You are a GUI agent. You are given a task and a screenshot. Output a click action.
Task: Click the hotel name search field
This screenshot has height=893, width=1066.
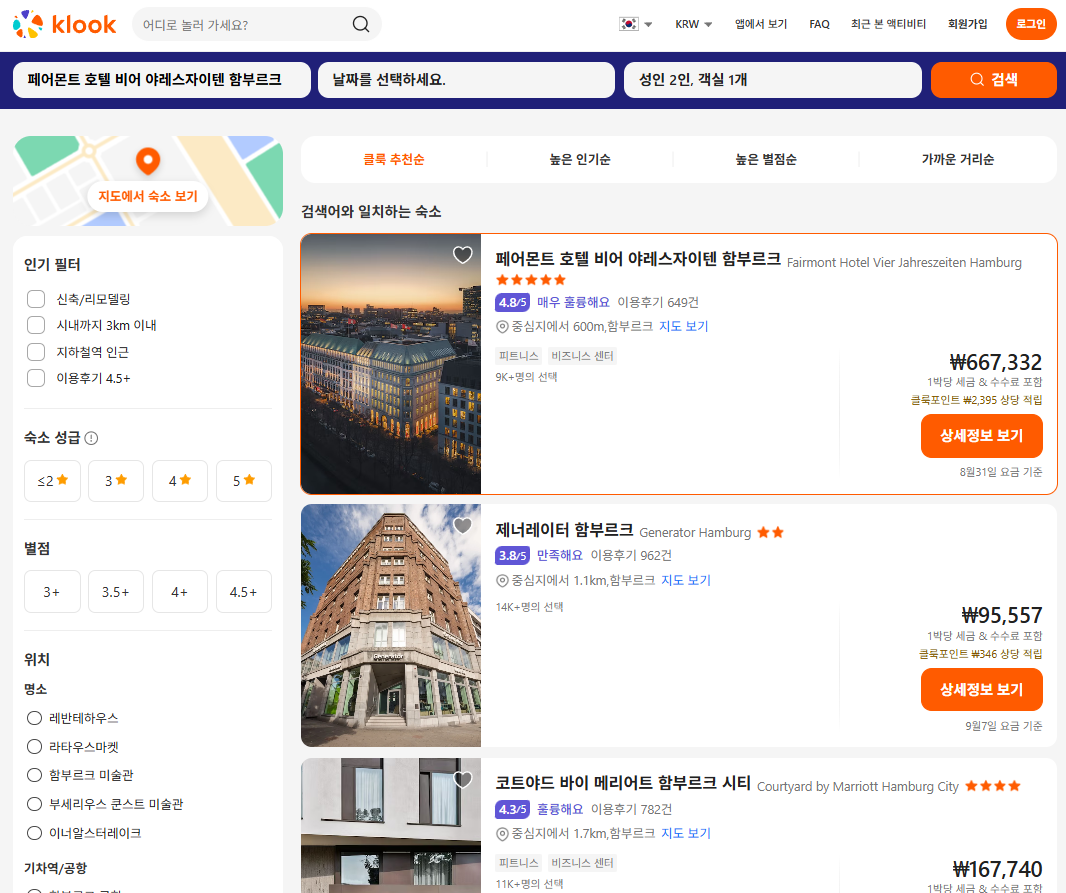pyautogui.click(x=162, y=80)
